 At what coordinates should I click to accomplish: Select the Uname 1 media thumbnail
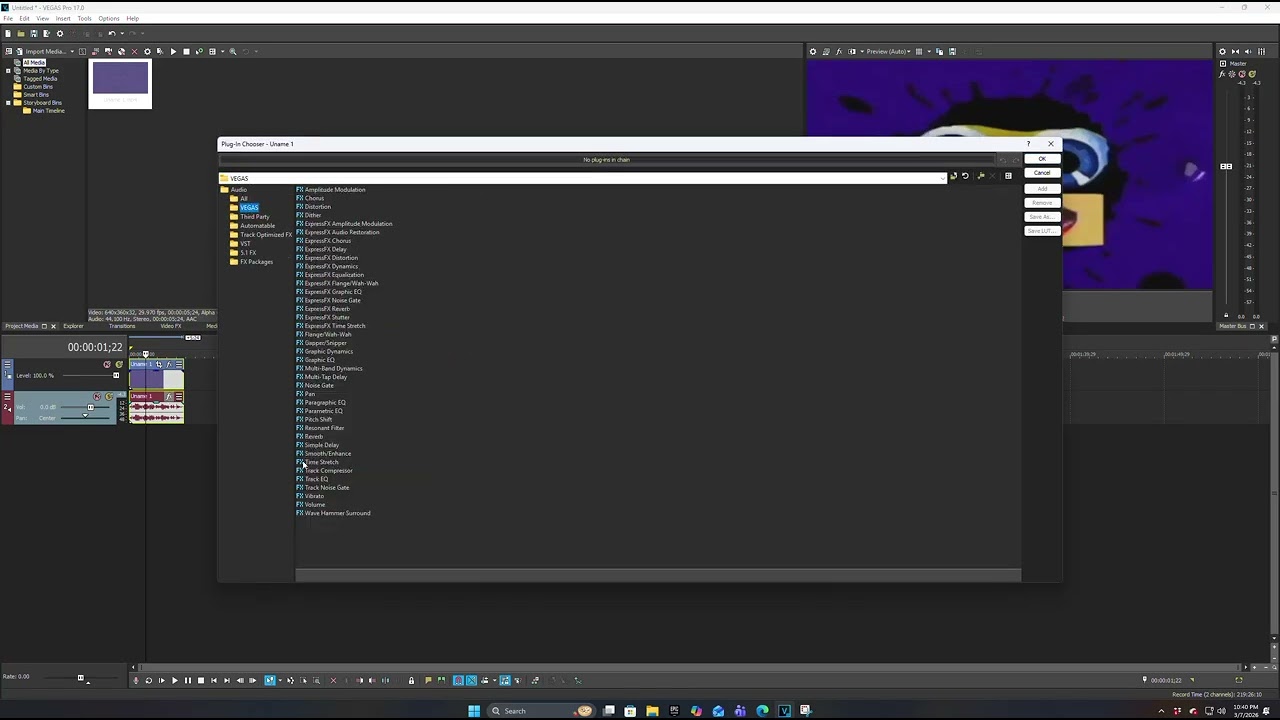pos(120,83)
